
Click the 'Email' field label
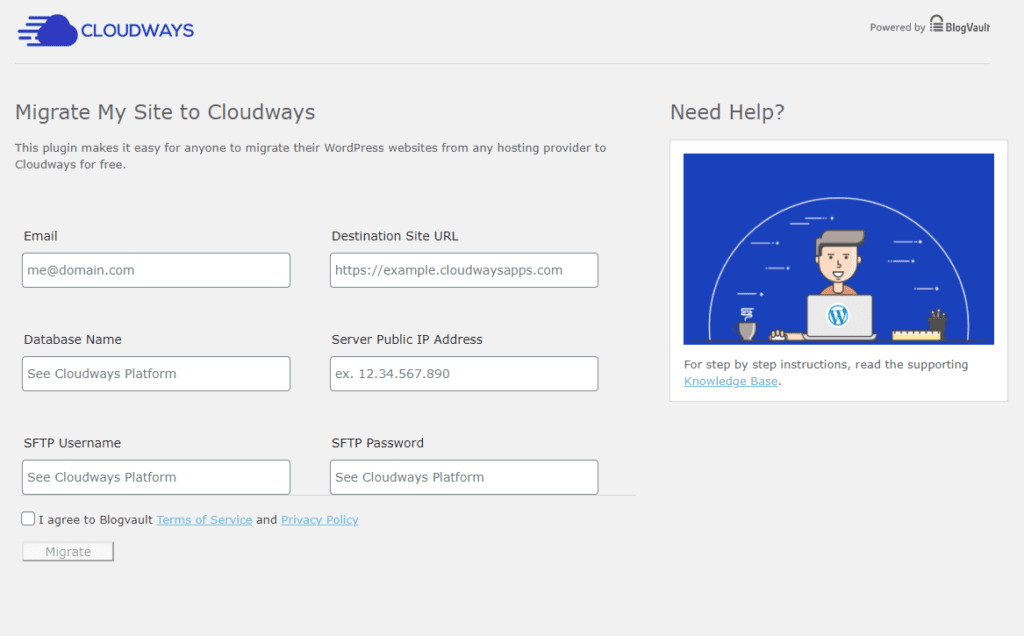click(x=40, y=236)
